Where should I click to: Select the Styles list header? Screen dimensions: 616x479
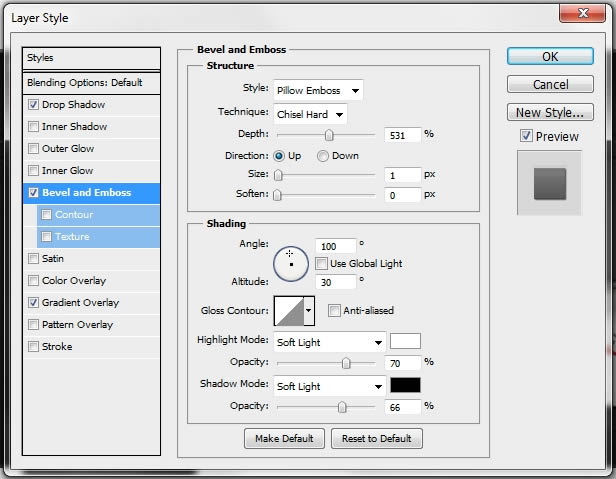click(x=91, y=58)
